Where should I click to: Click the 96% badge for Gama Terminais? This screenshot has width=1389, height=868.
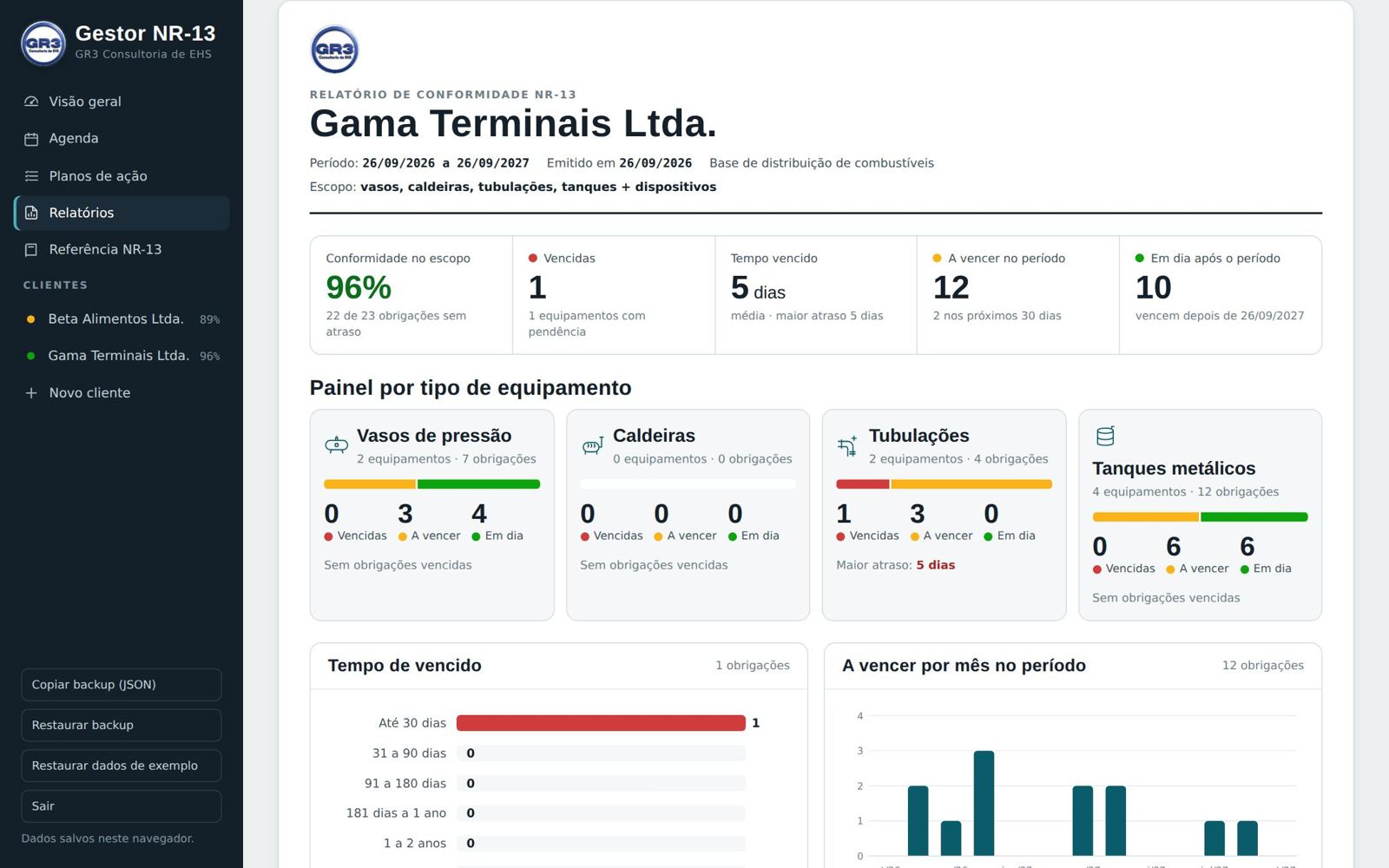210,356
